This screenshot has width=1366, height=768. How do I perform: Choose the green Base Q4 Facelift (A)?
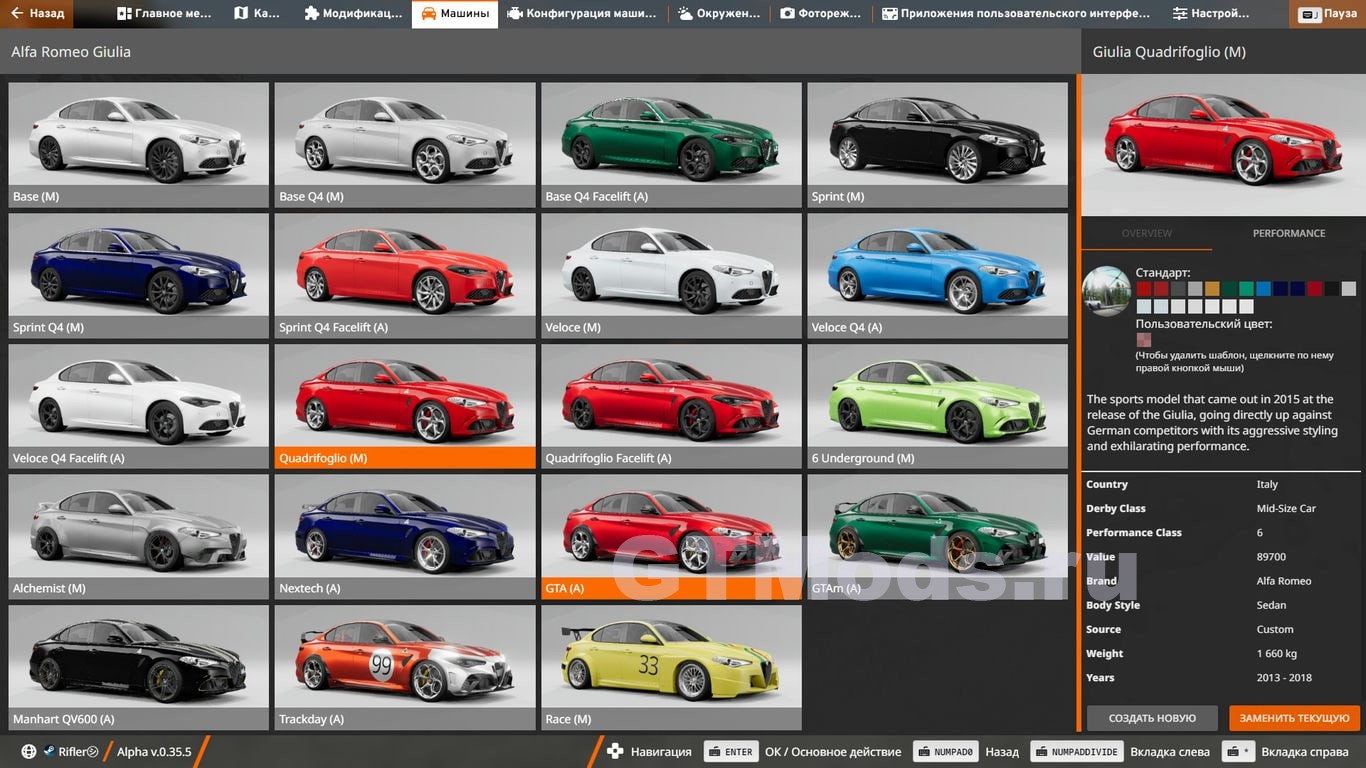click(671, 144)
